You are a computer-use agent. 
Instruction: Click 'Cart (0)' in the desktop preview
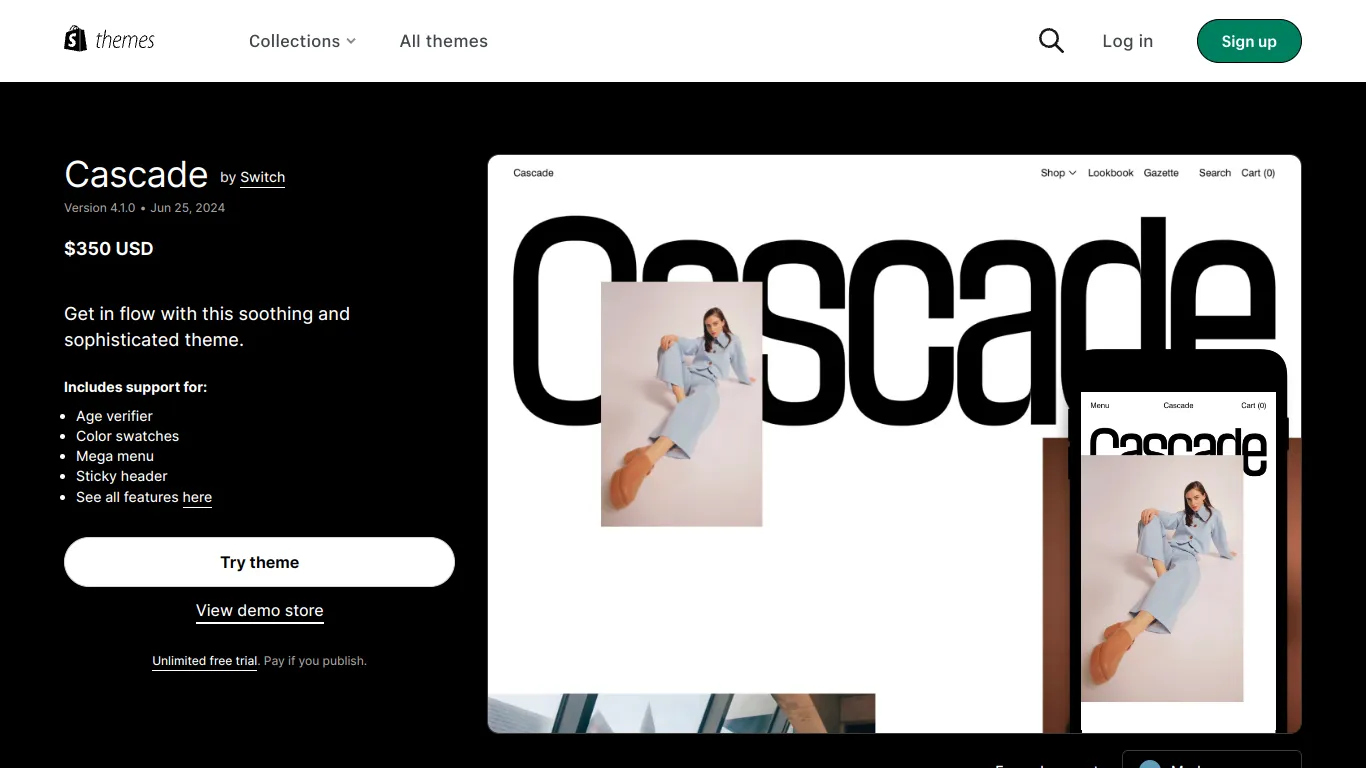(1258, 173)
